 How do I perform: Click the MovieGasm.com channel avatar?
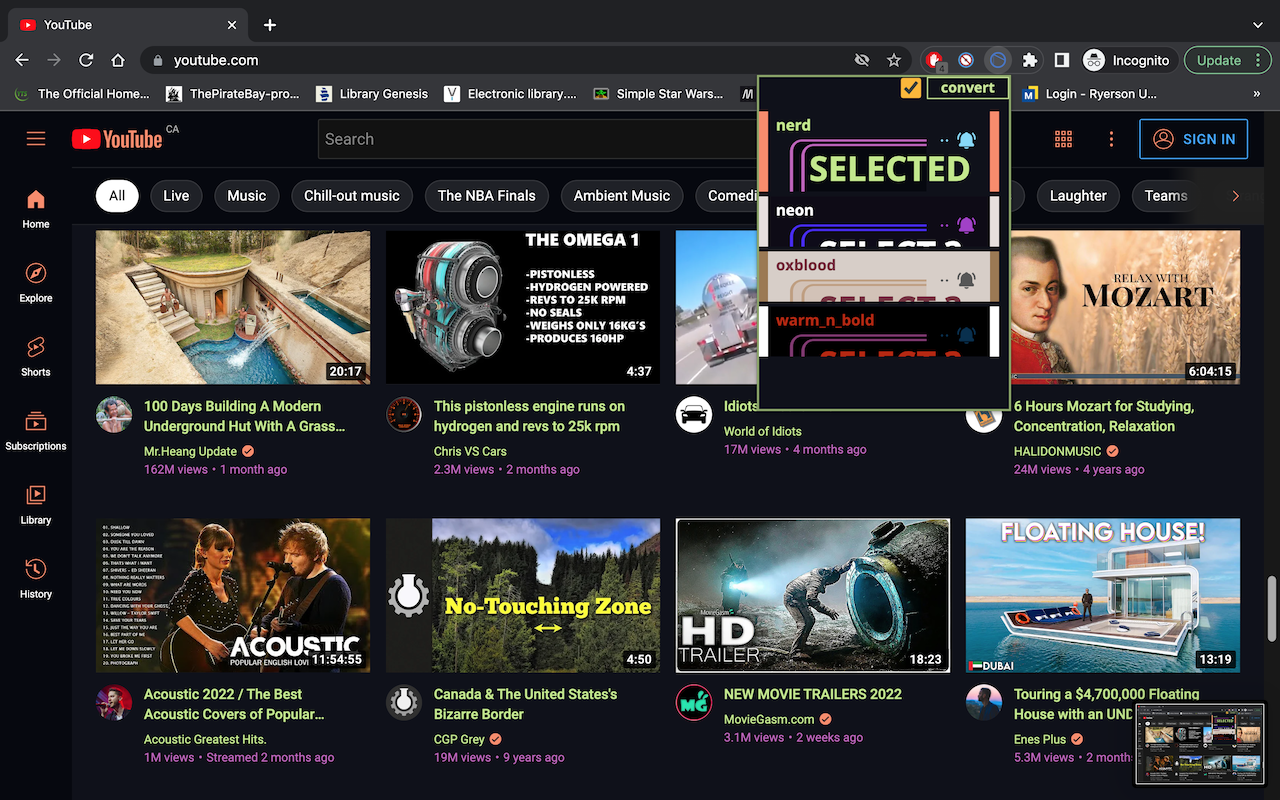(x=694, y=702)
